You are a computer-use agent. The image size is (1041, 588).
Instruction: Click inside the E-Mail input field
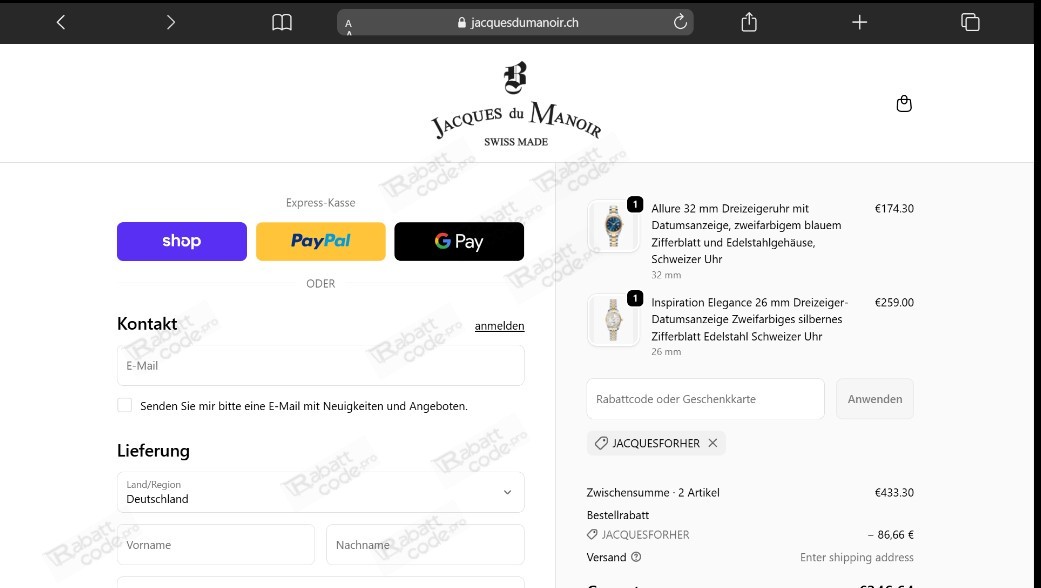tap(320, 365)
